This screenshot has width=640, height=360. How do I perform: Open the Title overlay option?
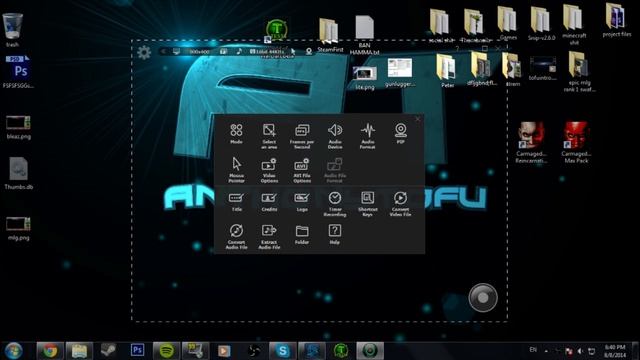tap(236, 202)
